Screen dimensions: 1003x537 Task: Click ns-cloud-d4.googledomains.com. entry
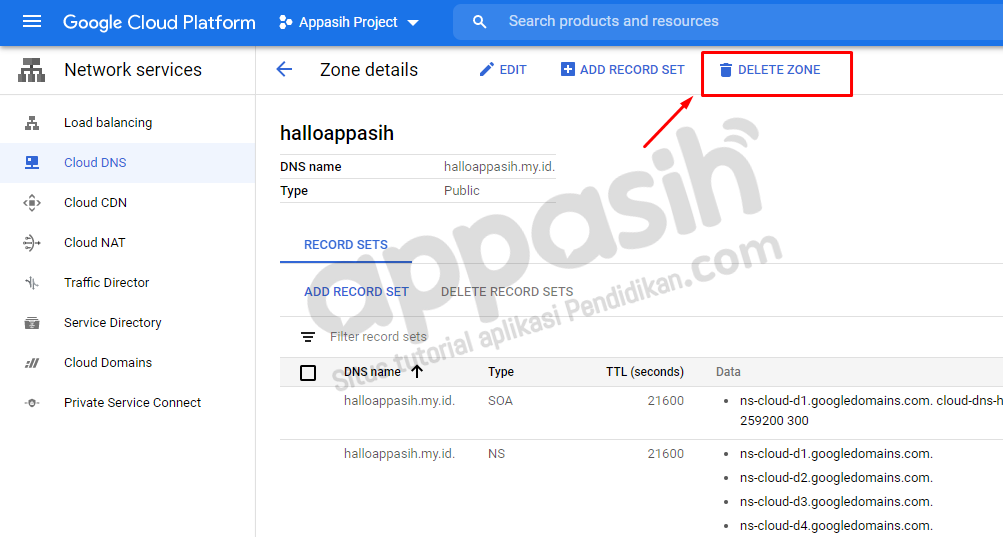(x=836, y=525)
